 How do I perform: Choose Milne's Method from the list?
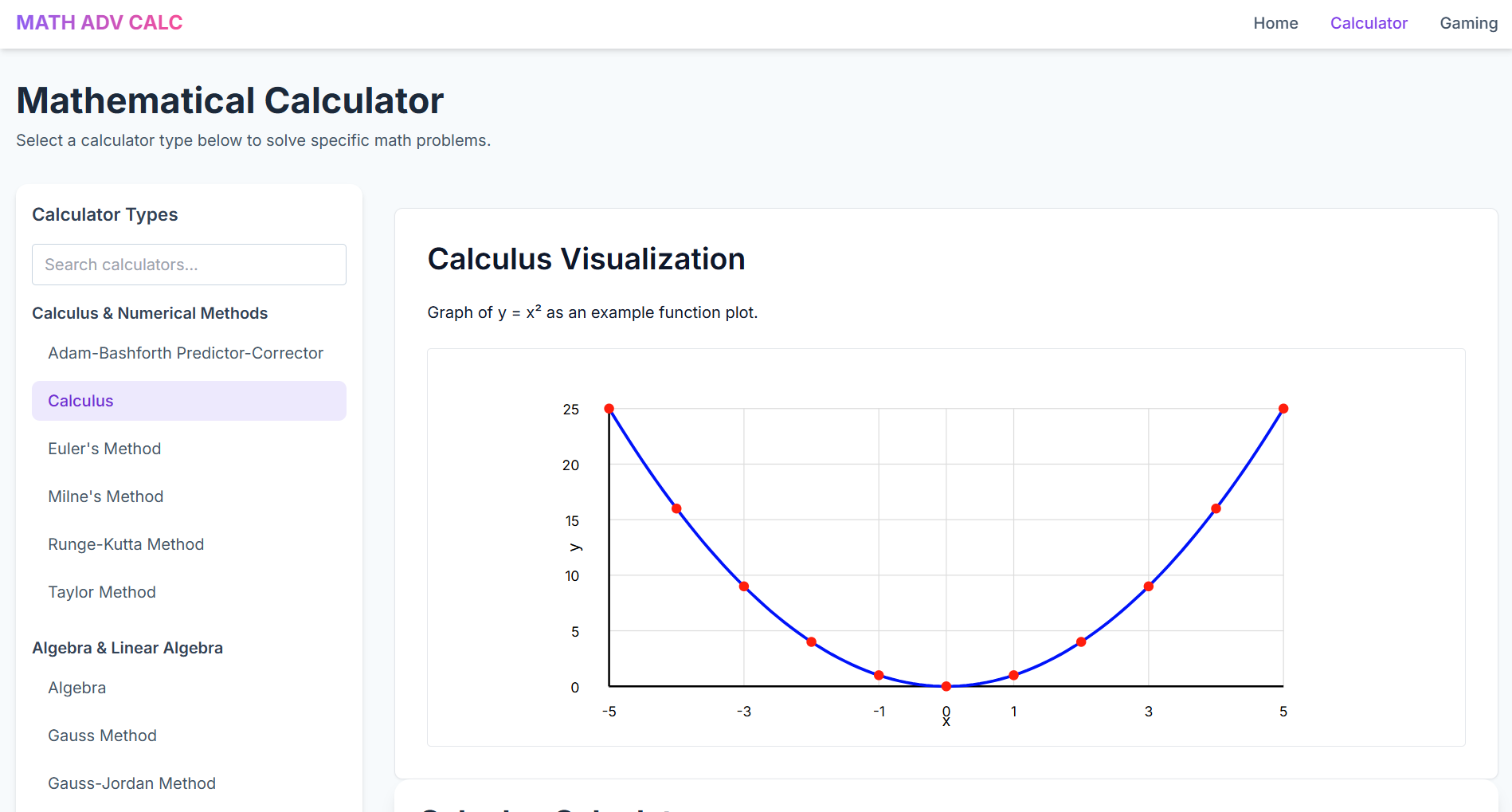(x=106, y=496)
